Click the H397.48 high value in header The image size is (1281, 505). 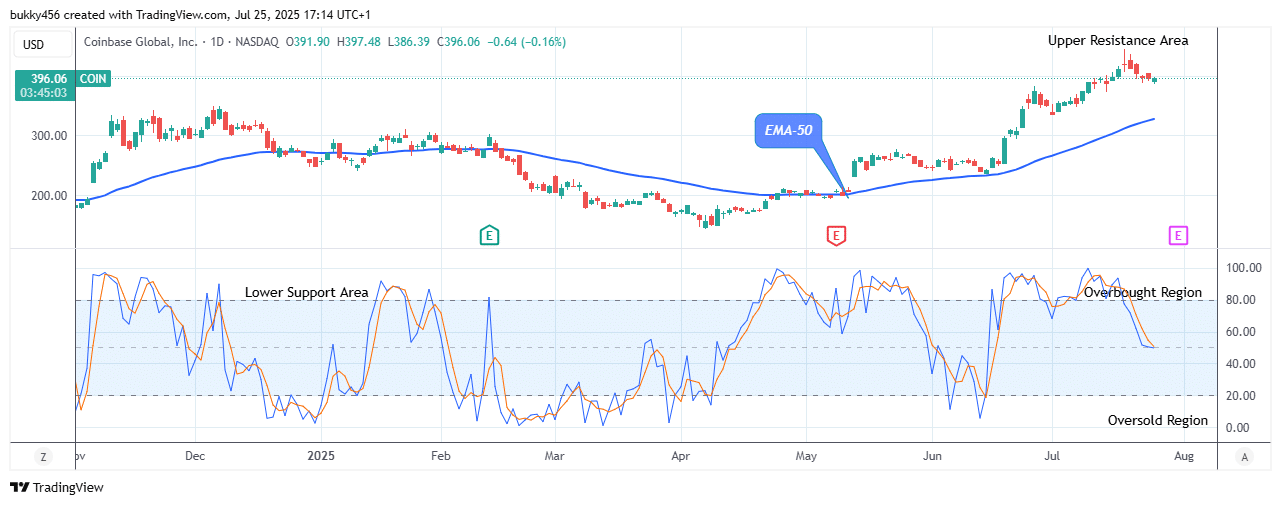pyautogui.click(x=360, y=42)
